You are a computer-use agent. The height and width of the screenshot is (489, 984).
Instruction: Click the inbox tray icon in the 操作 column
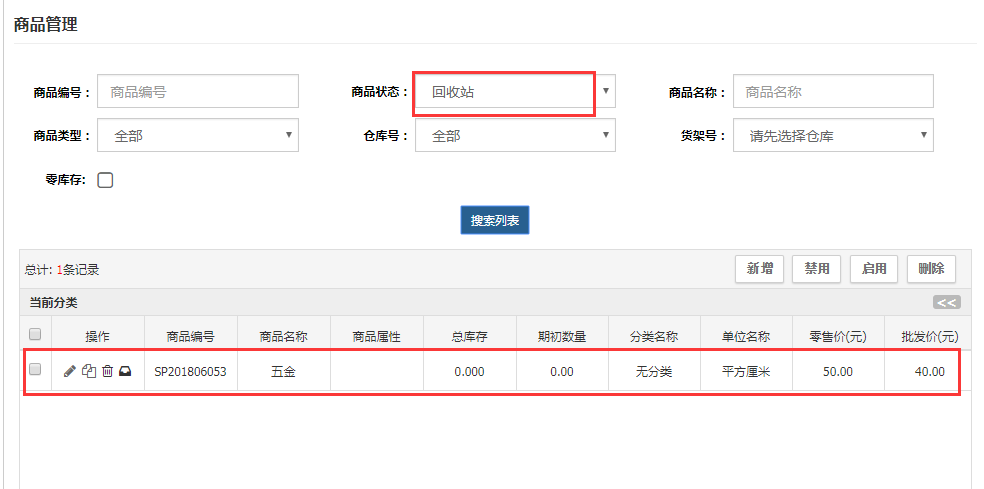pos(126,372)
